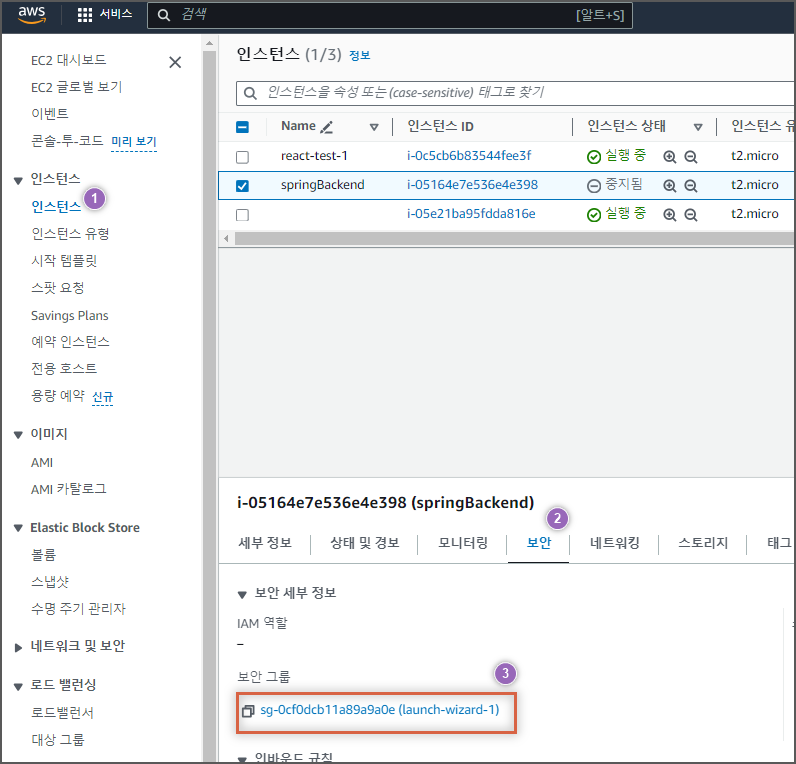796x764 pixels.
Task: Click the 정보 link beside 인스턴스
Action: [x=359, y=55]
